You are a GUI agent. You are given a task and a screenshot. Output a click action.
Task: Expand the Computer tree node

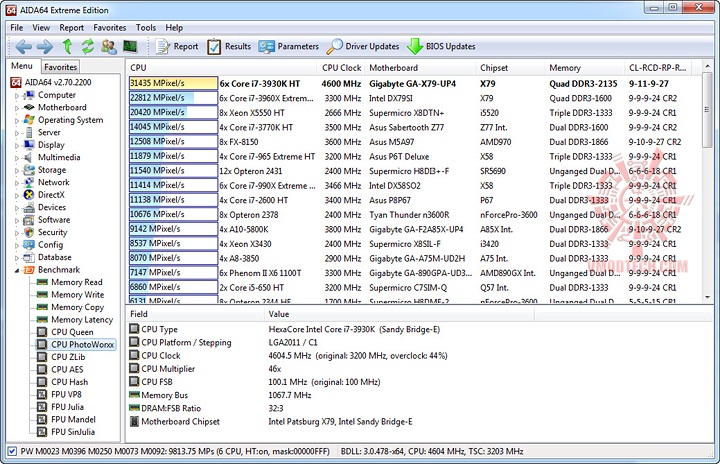(17, 96)
